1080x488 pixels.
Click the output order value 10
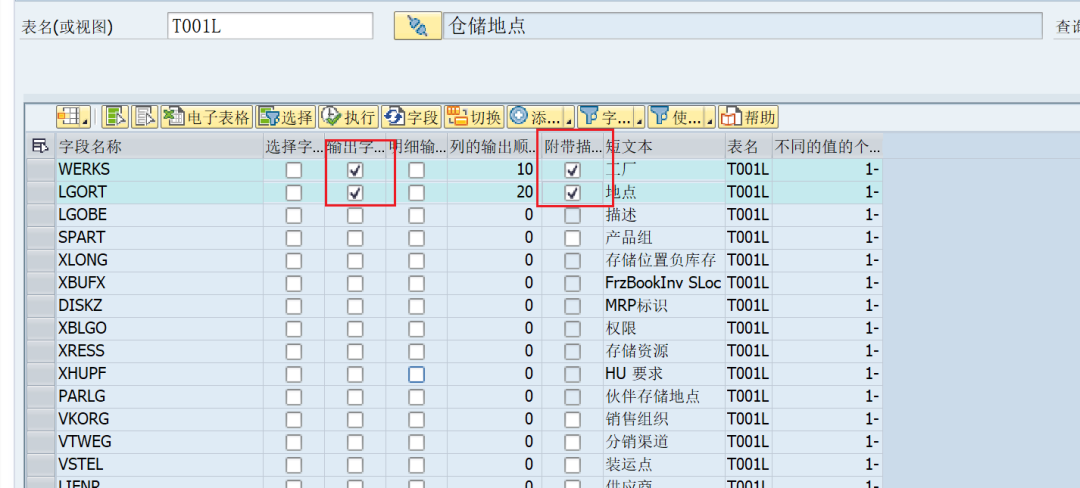pos(525,169)
